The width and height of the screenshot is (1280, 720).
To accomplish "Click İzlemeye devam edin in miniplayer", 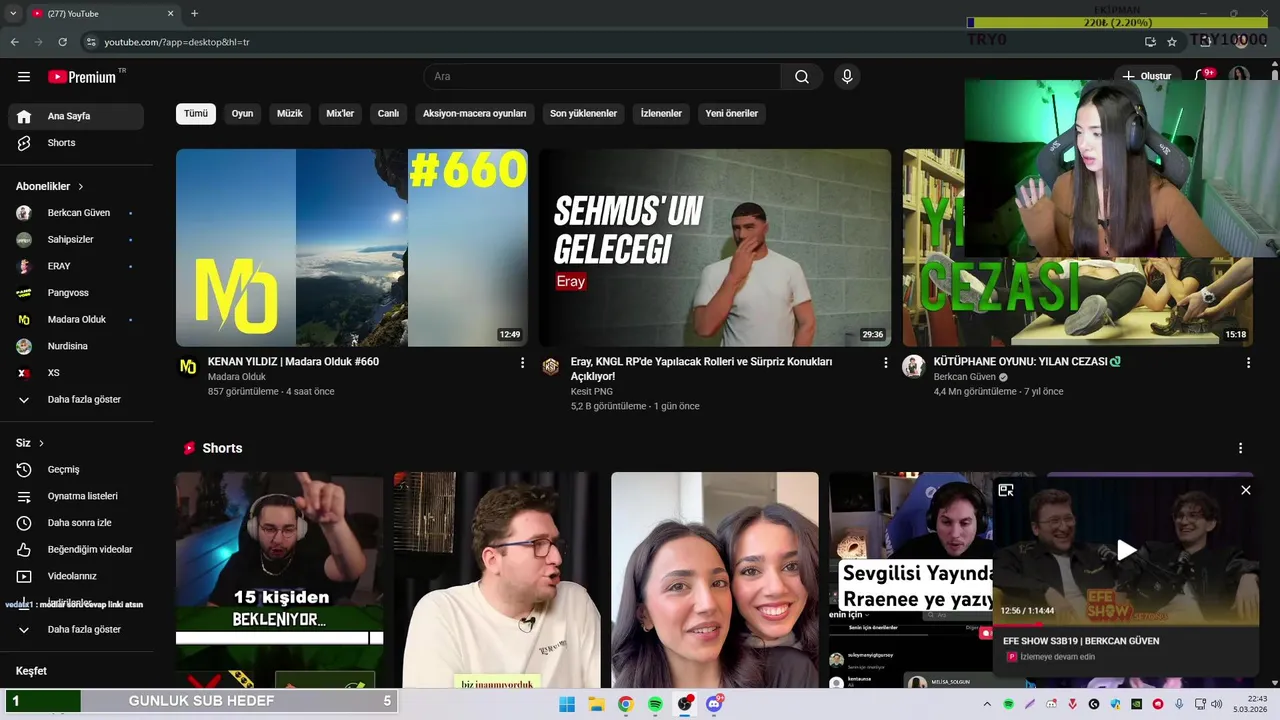I will tap(1058, 657).
